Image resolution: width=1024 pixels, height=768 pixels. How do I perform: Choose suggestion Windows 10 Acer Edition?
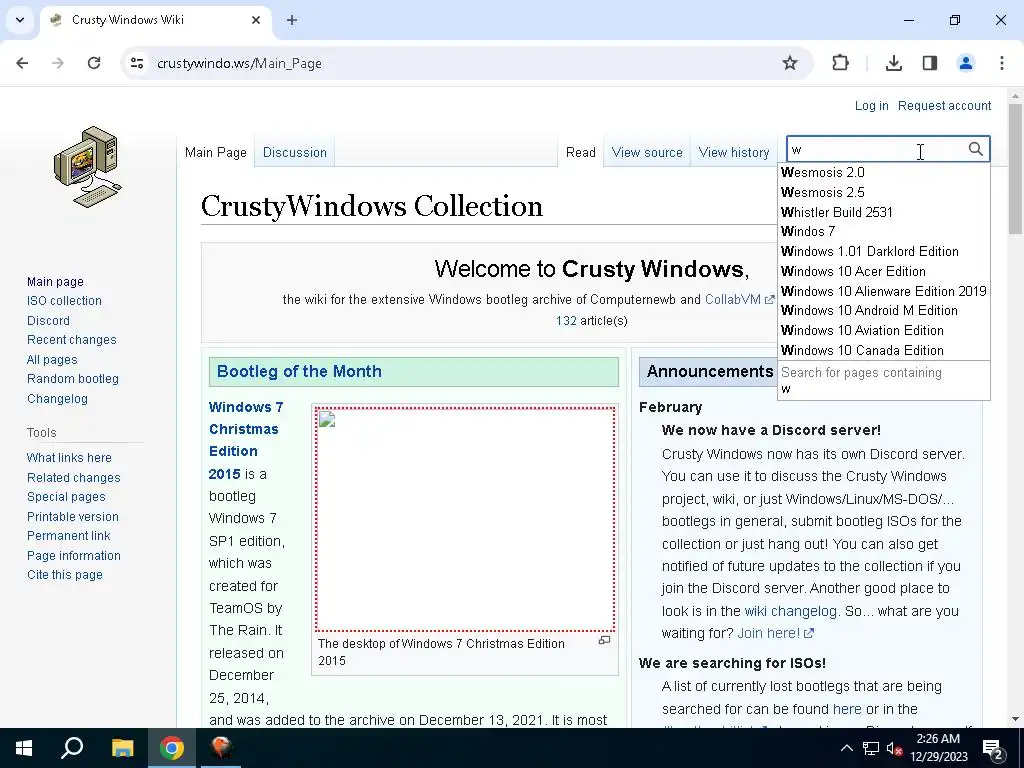(x=884, y=271)
